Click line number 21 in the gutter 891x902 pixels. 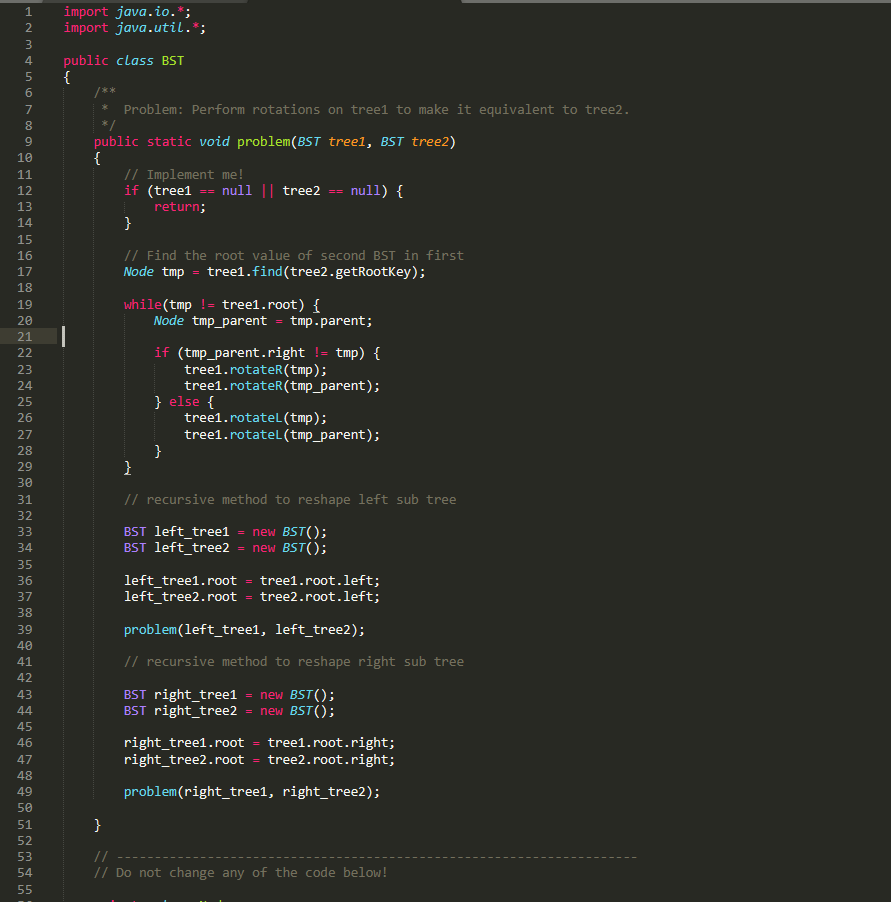(24, 336)
